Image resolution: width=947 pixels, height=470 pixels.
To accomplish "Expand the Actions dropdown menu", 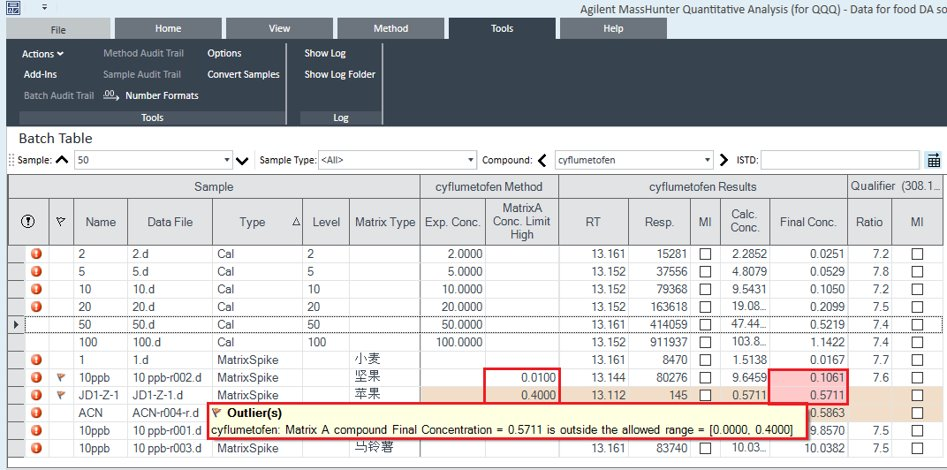I will click(x=43, y=54).
